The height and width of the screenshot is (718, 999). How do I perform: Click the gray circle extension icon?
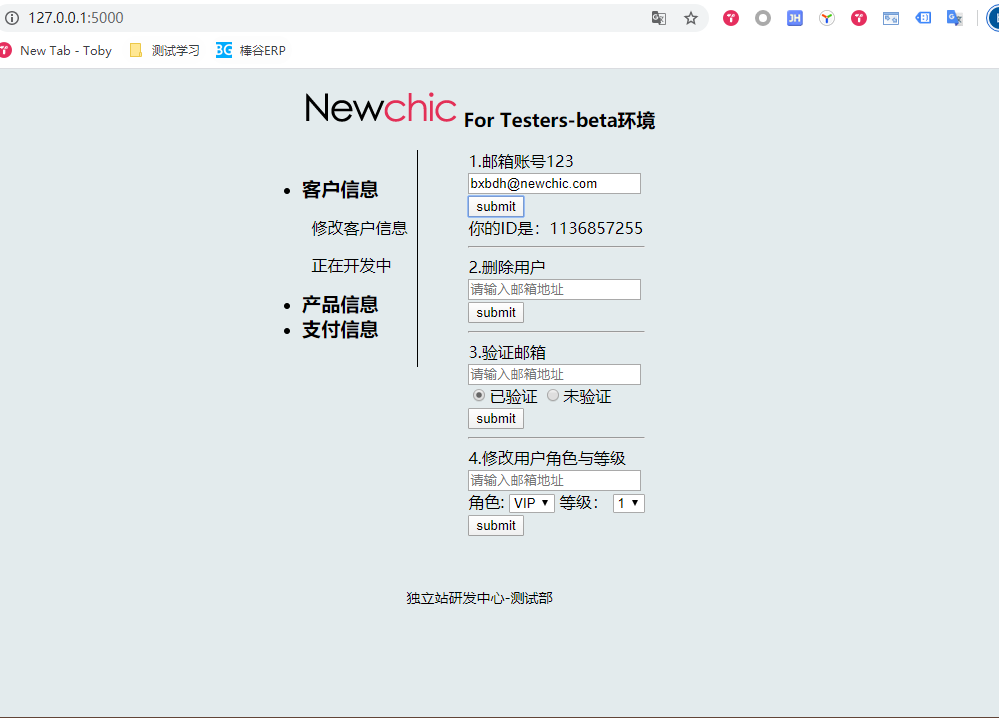763,18
